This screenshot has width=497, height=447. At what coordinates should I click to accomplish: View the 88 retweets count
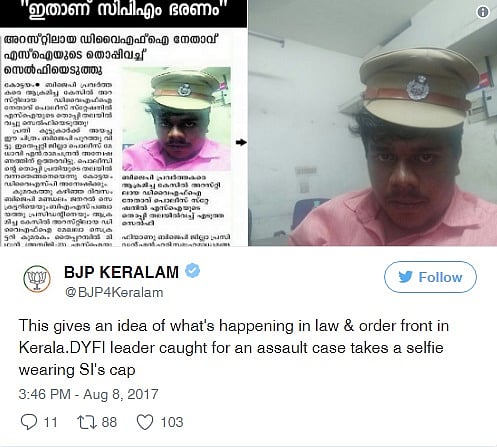pyautogui.click(x=109, y=422)
